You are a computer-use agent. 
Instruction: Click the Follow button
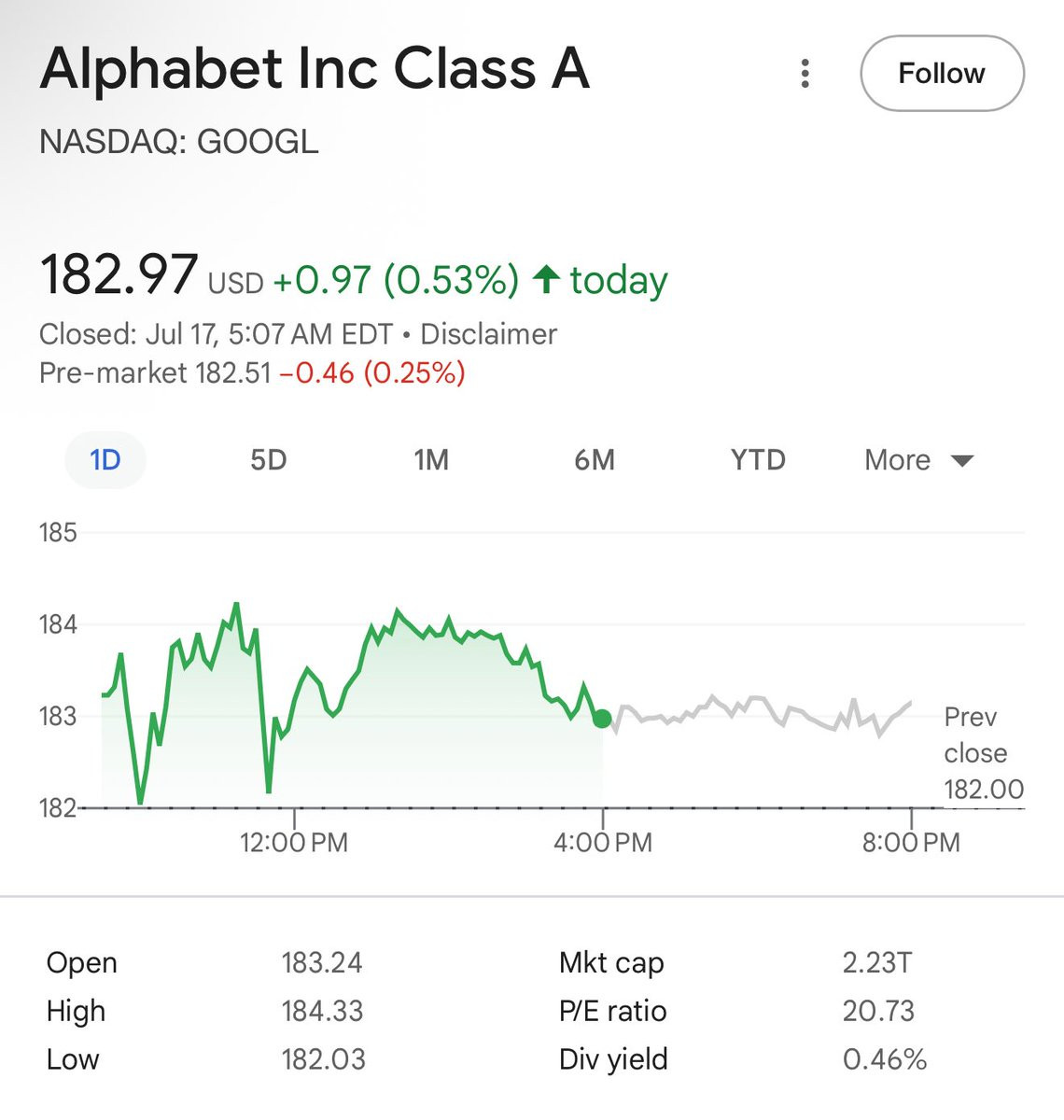pyautogui.click(x=942, y=74)
